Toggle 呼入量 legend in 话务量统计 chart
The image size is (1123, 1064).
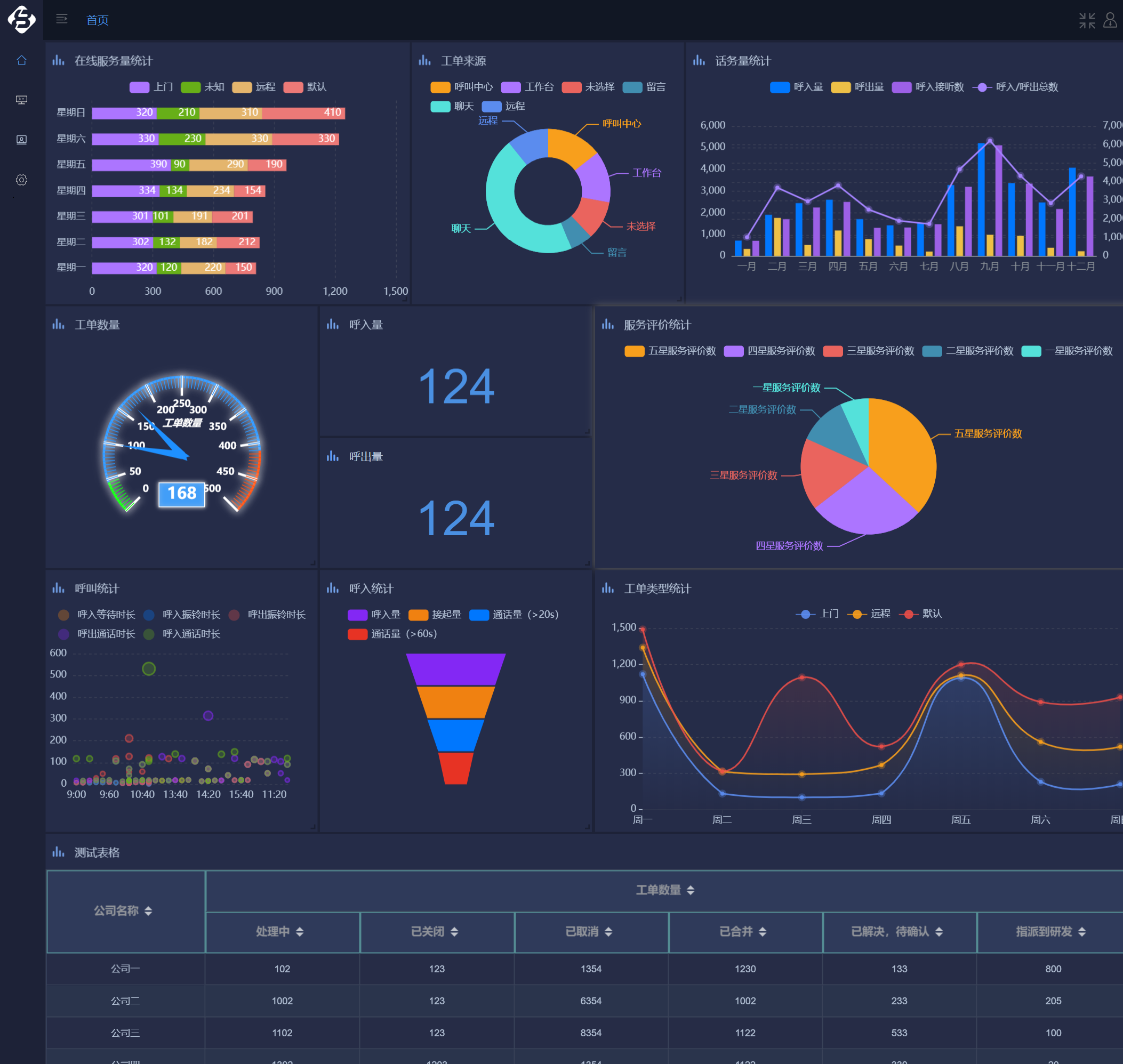[797, 87]
